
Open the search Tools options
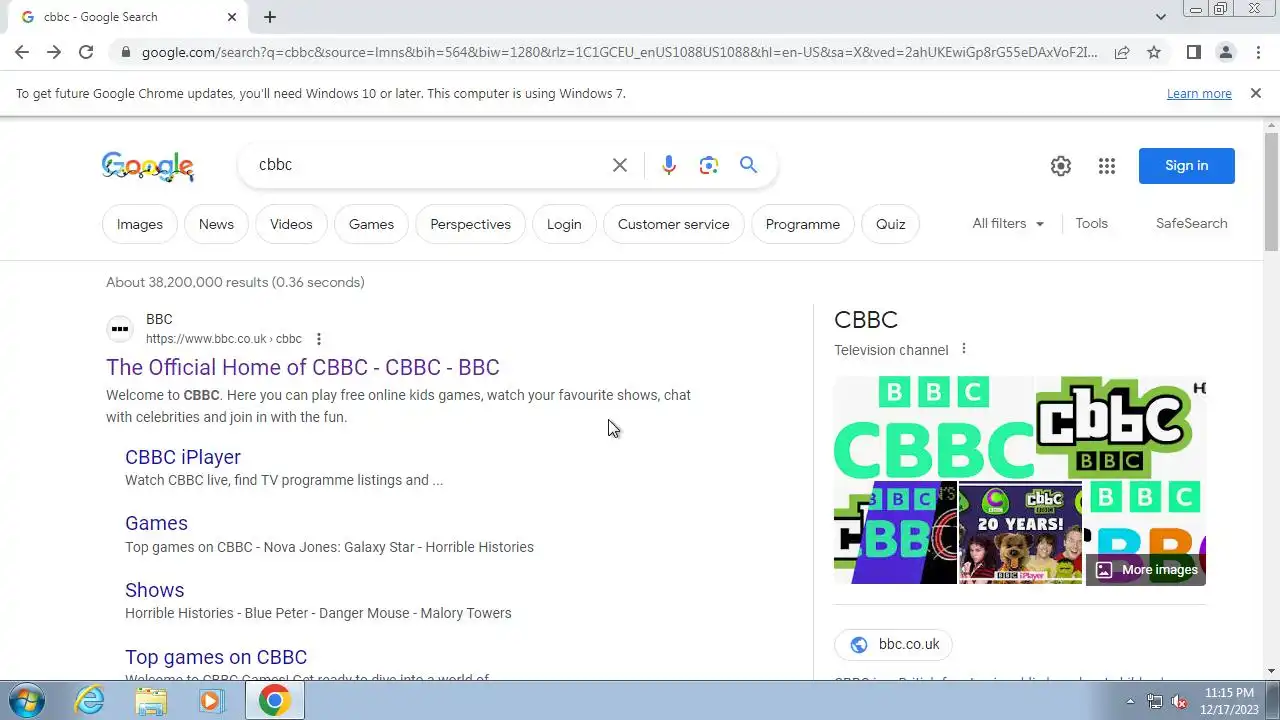pos(1091,224)
